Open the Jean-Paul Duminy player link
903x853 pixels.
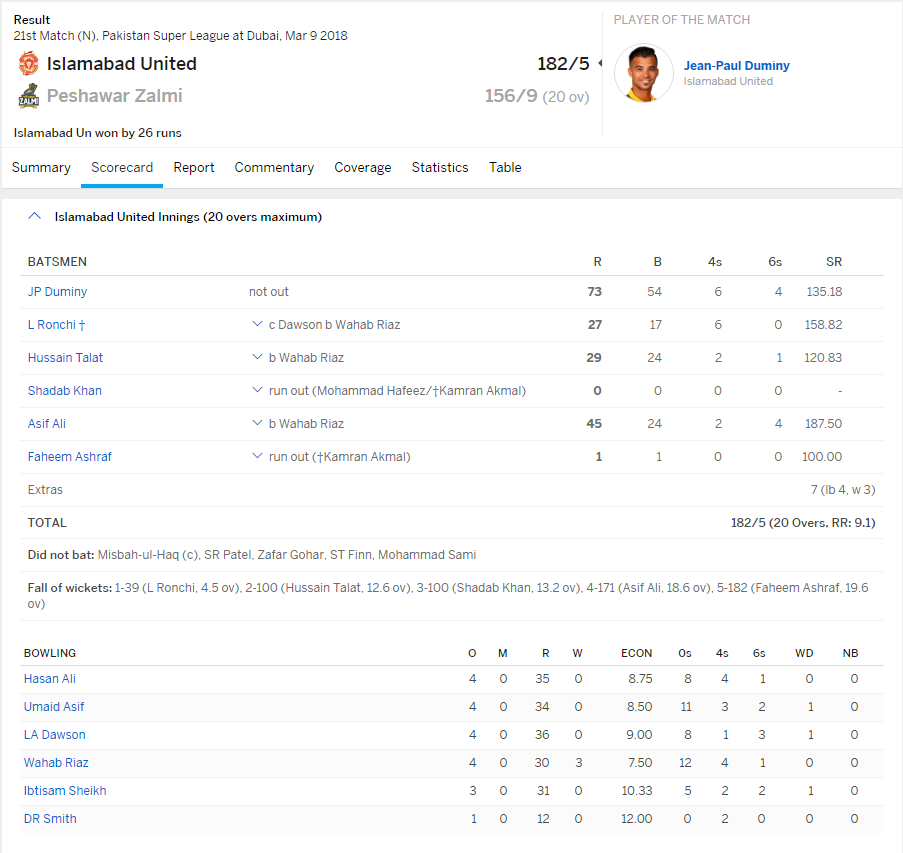coord(736,66)
